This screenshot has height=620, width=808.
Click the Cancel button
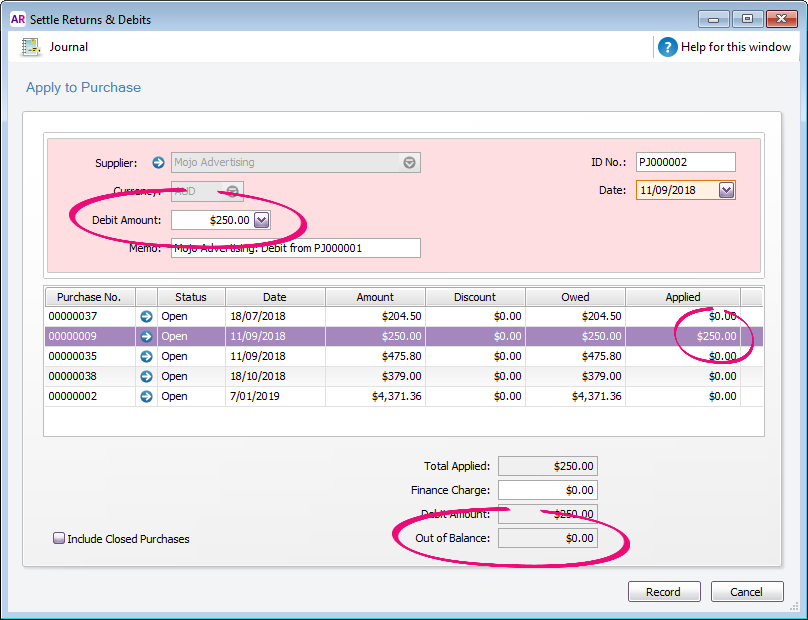click(x=747, y=591)
